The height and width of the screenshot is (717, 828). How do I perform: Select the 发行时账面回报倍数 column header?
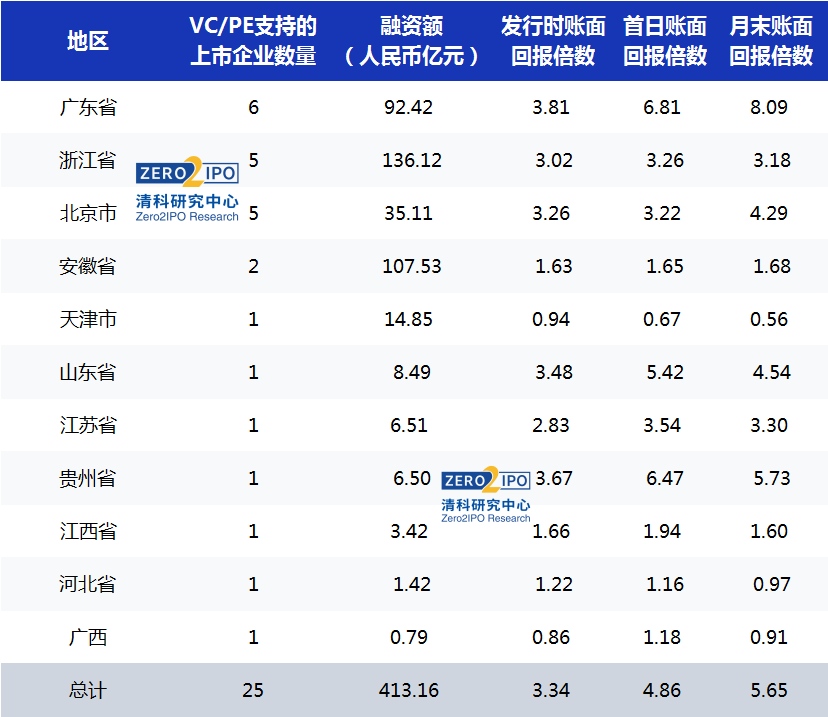coord(553,41)
